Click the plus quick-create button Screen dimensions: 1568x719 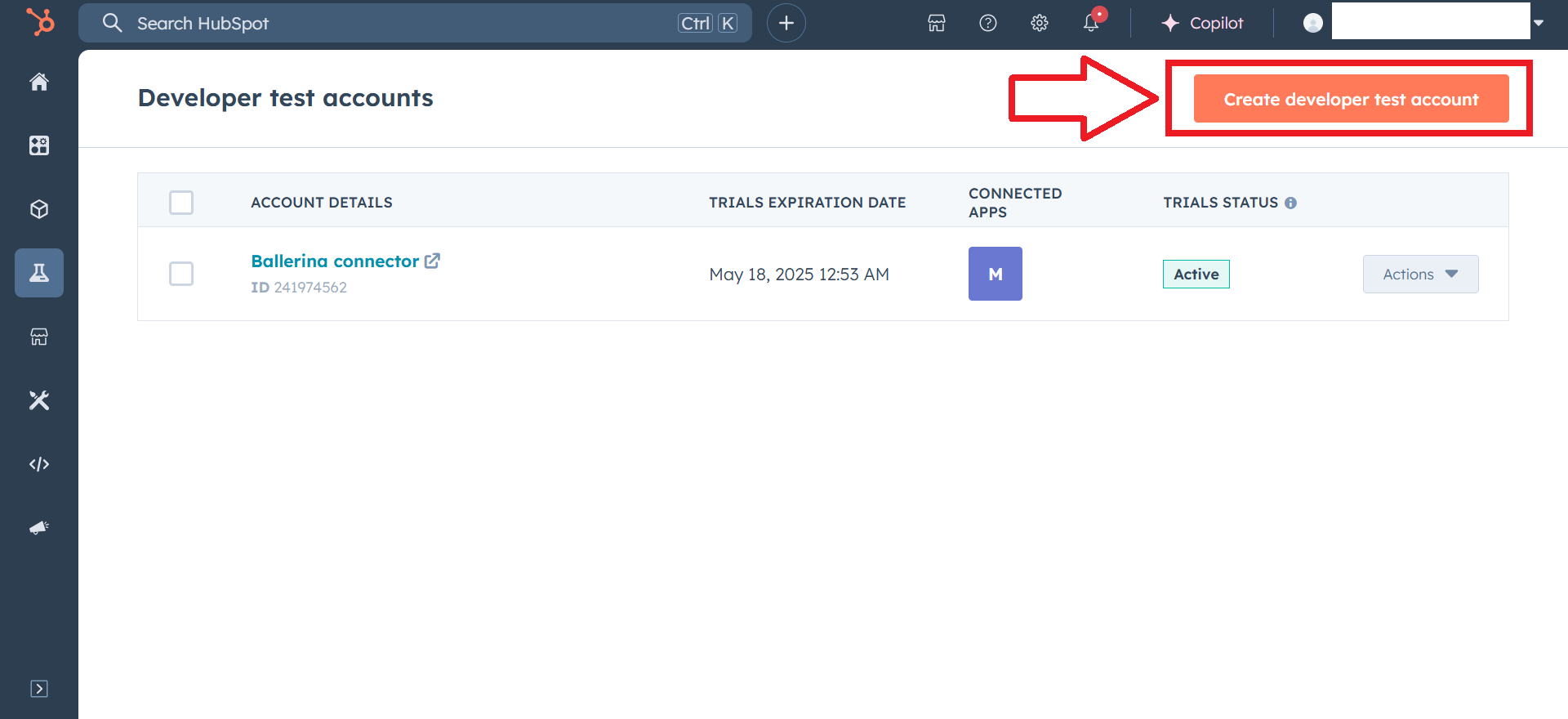coord(786,23)
